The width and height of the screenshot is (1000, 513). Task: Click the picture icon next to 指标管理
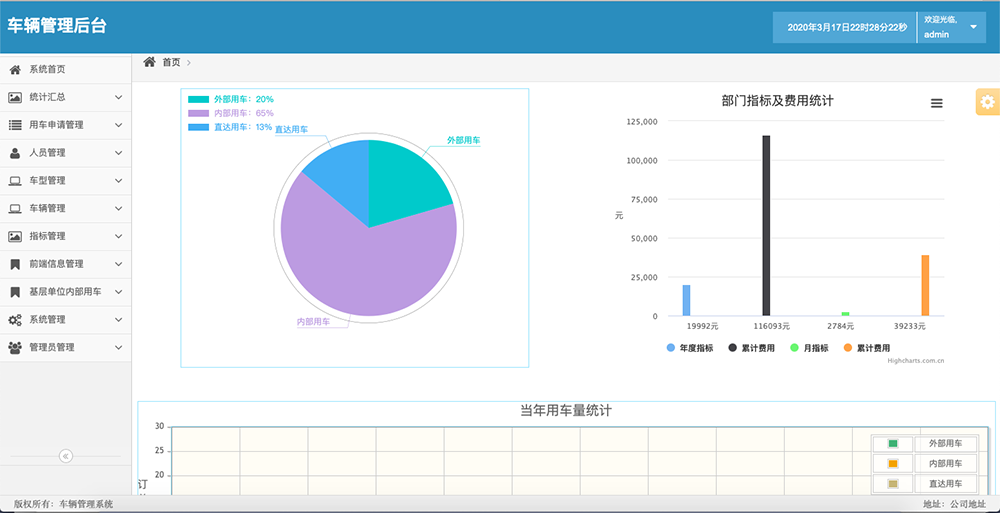pos(15,236)
